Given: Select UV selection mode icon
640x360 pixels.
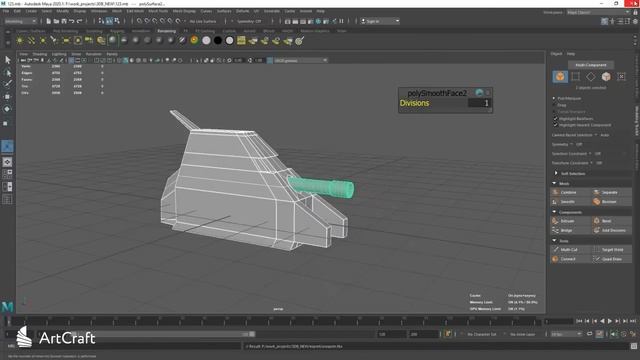Looking at the screenshot, I should pyautogui.click(x=621, y=76).
